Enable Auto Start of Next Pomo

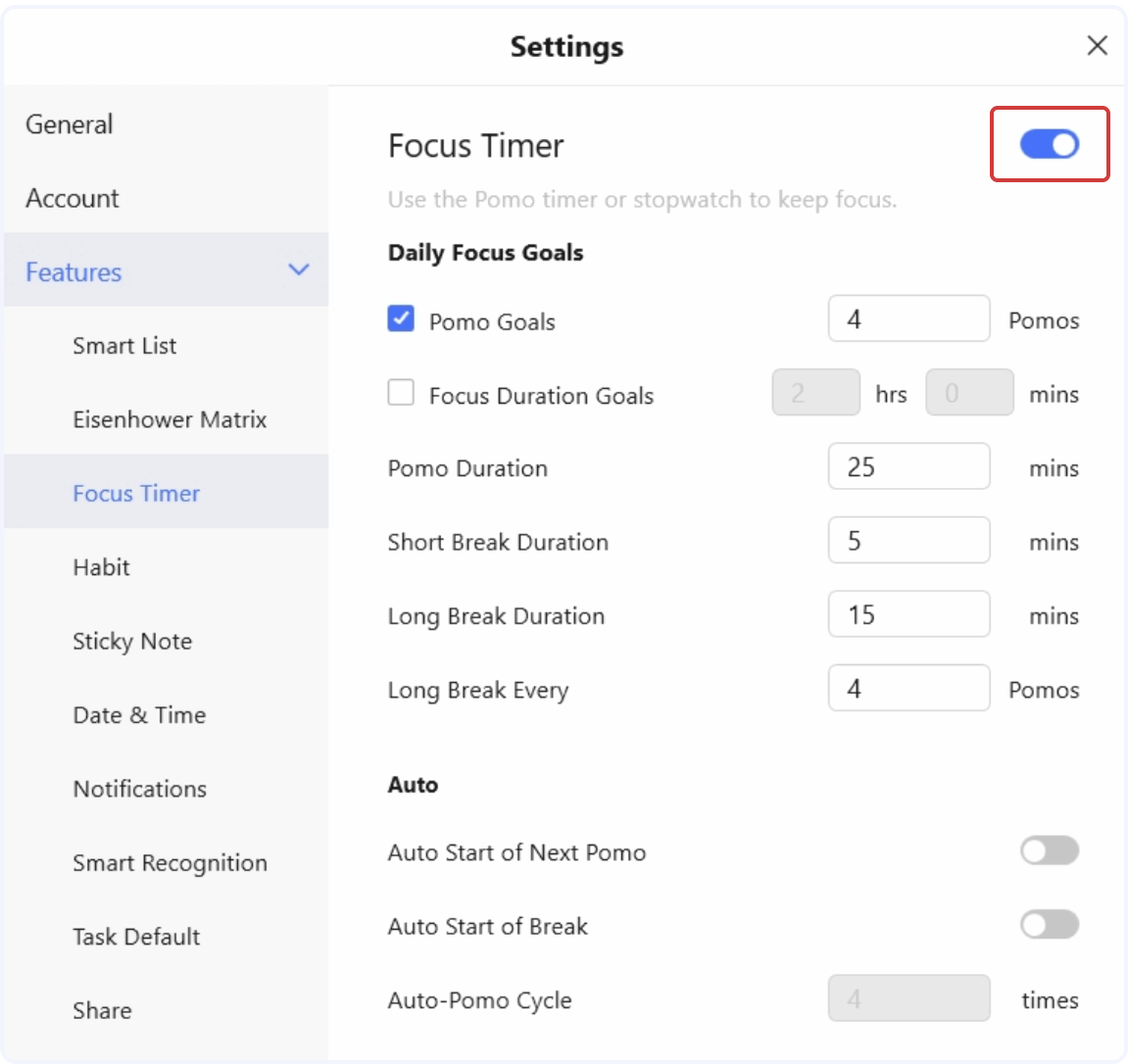[1049, 851]
